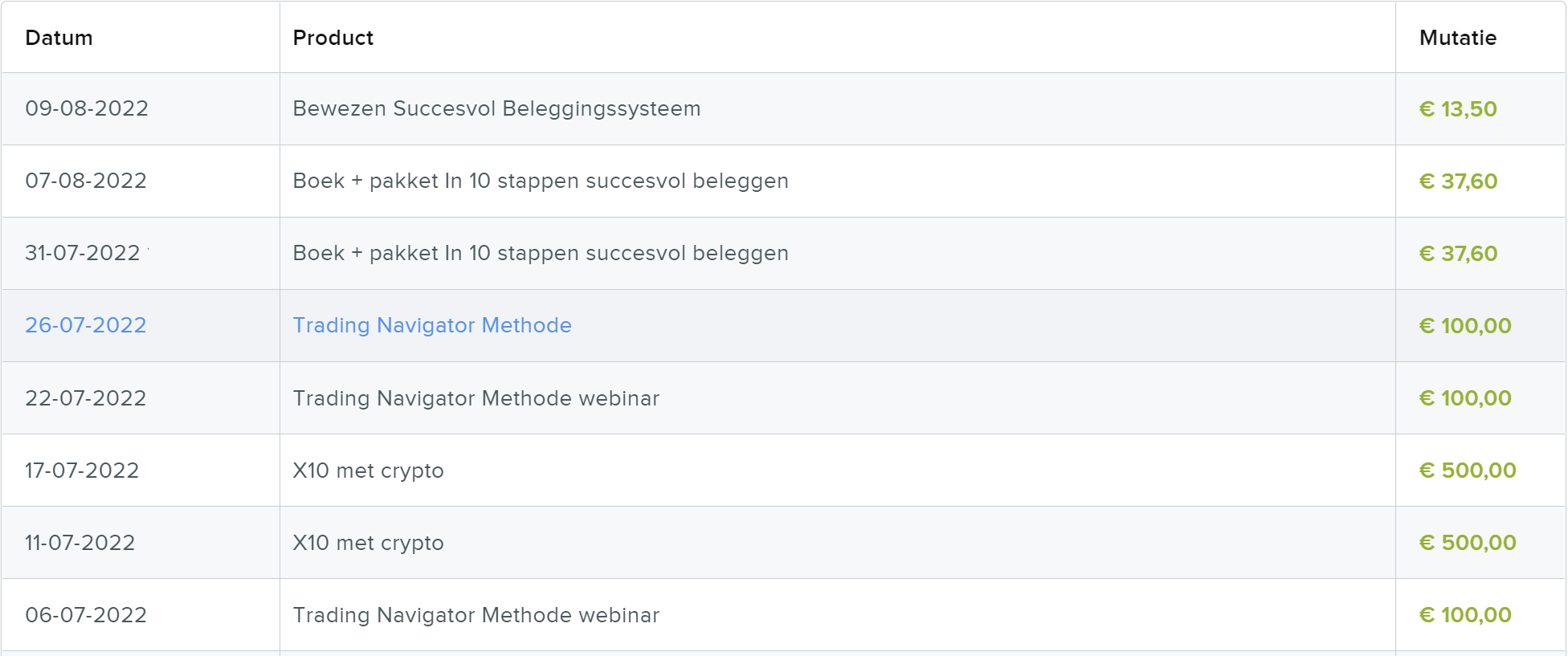Select the 31-07-2022 Boek + pakket product

pos(541,253)
